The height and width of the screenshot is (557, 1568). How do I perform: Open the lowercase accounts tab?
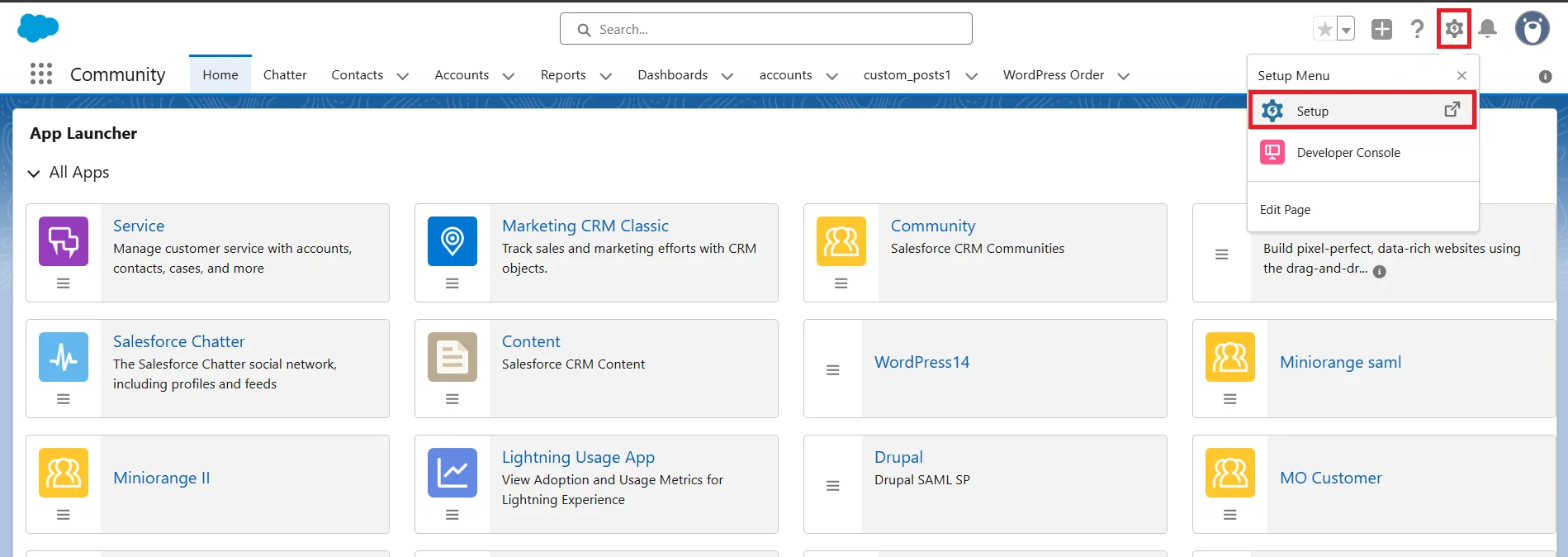[x=785, y=75]
